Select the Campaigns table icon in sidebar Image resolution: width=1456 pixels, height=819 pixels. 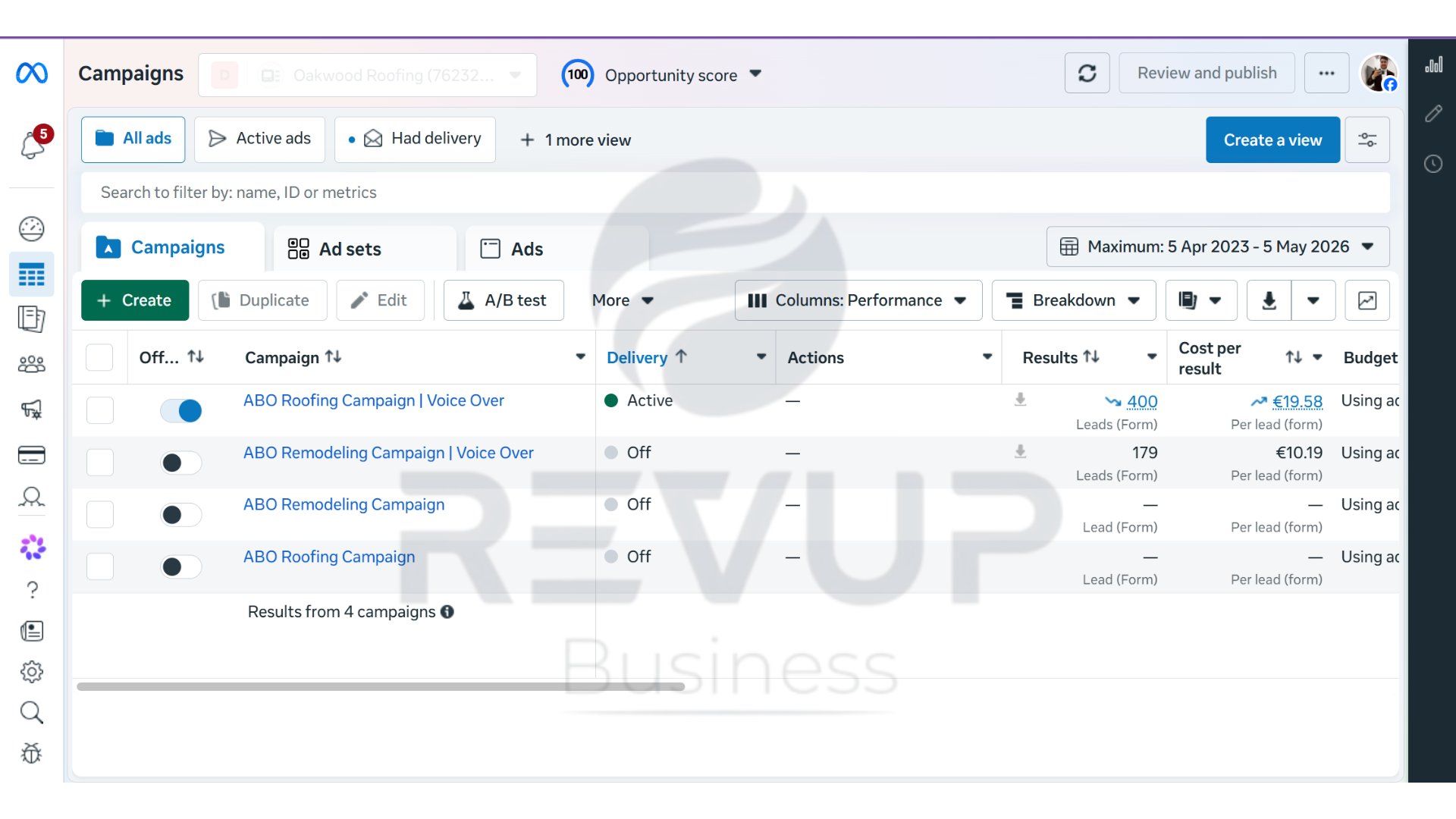point(32,275)
